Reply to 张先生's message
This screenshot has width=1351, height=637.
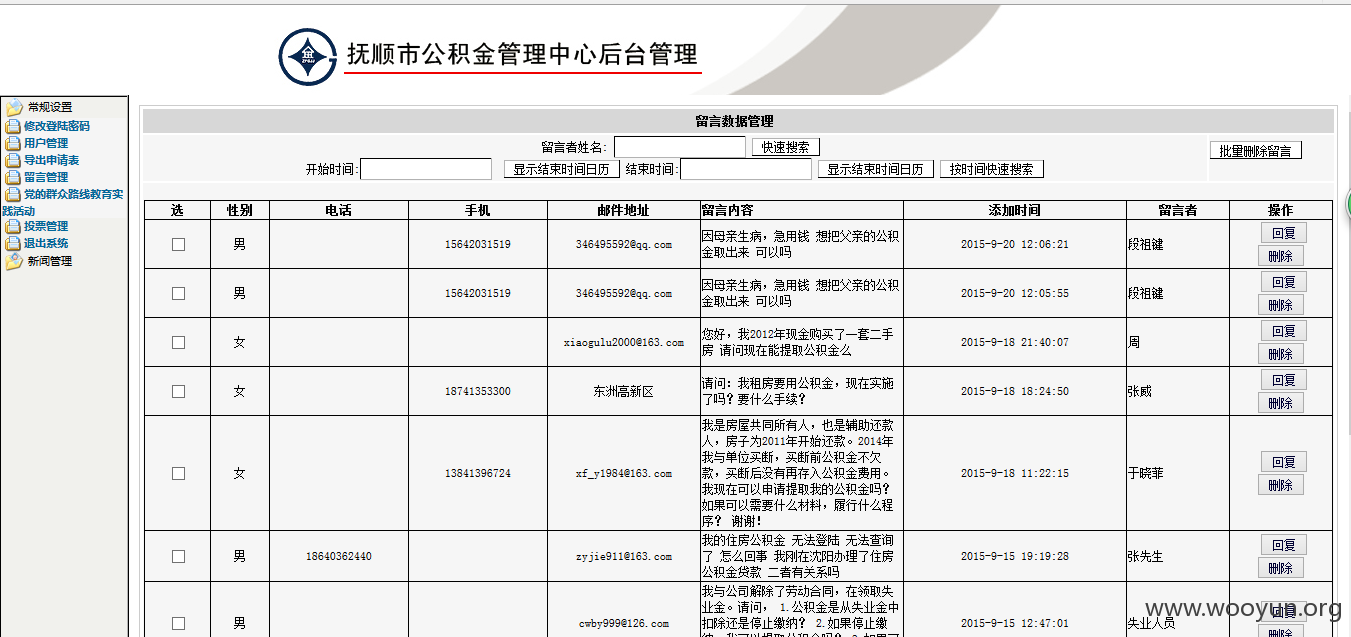pos(1283,545)
